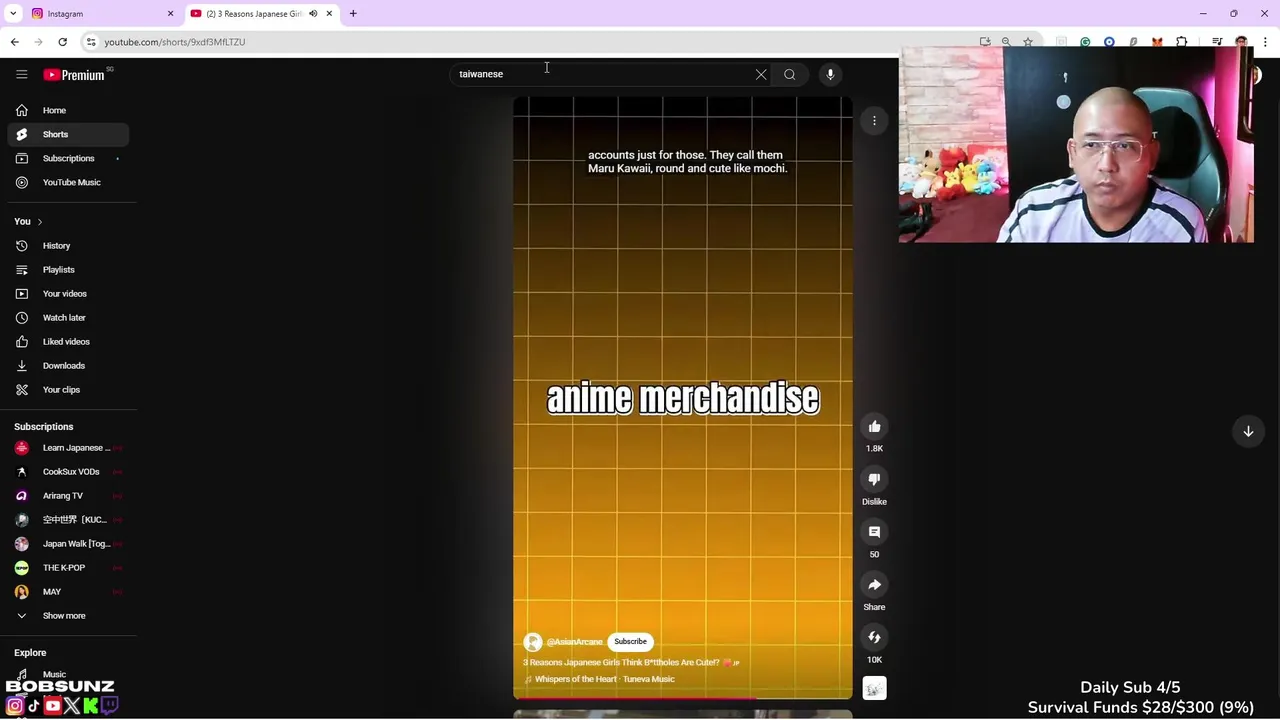Reload the page
The height and width of the screenshot is (720, 1280).
point(62,42)
